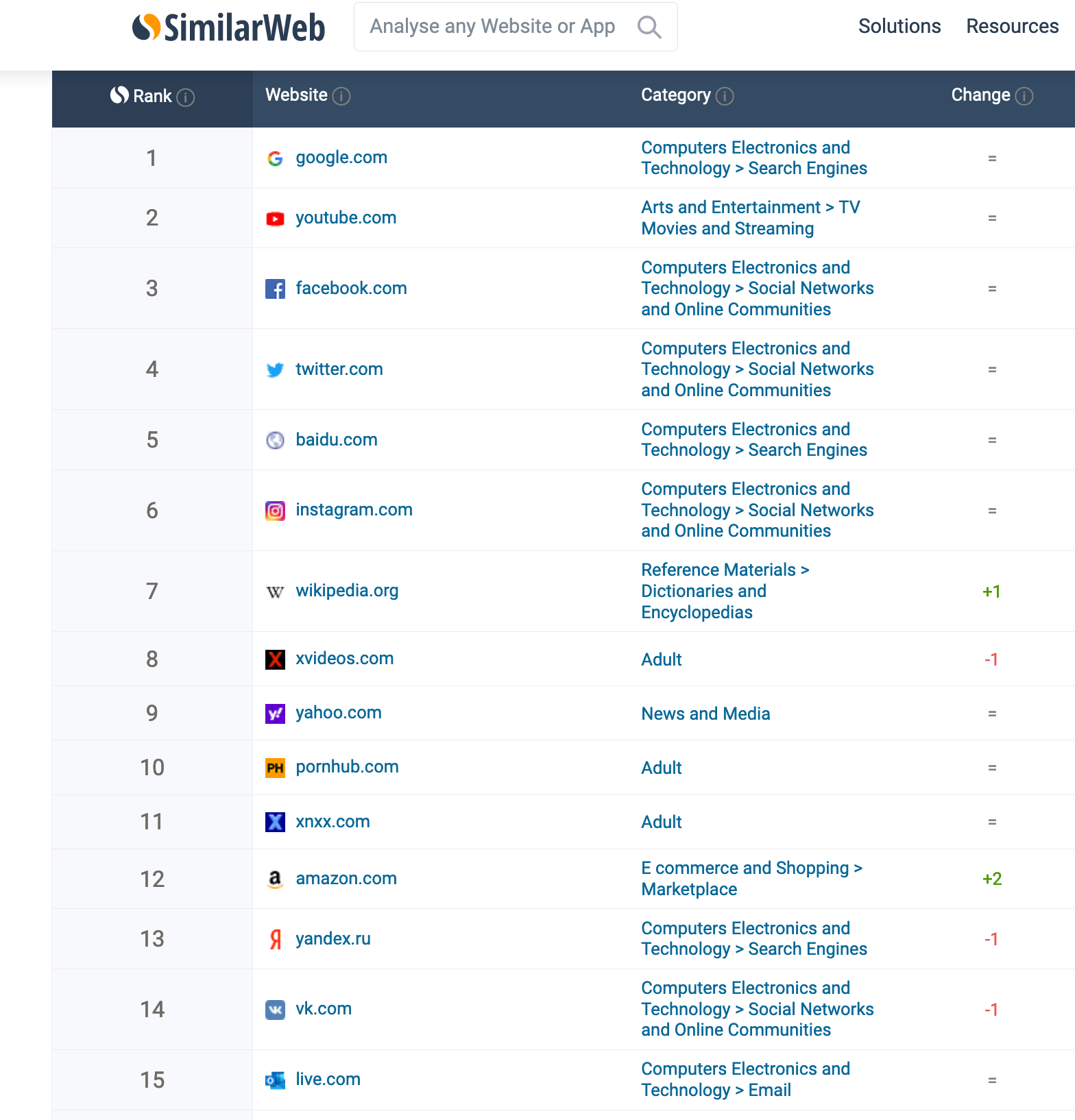
Task: Open the Resources menu
Action: 1012,27
